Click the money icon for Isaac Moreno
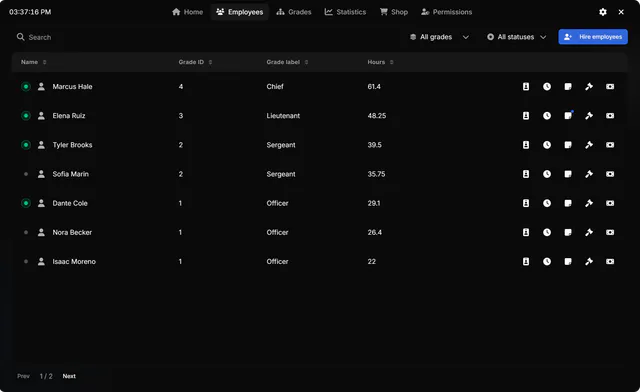Viewport: 640px width, 392px height. 610,261
